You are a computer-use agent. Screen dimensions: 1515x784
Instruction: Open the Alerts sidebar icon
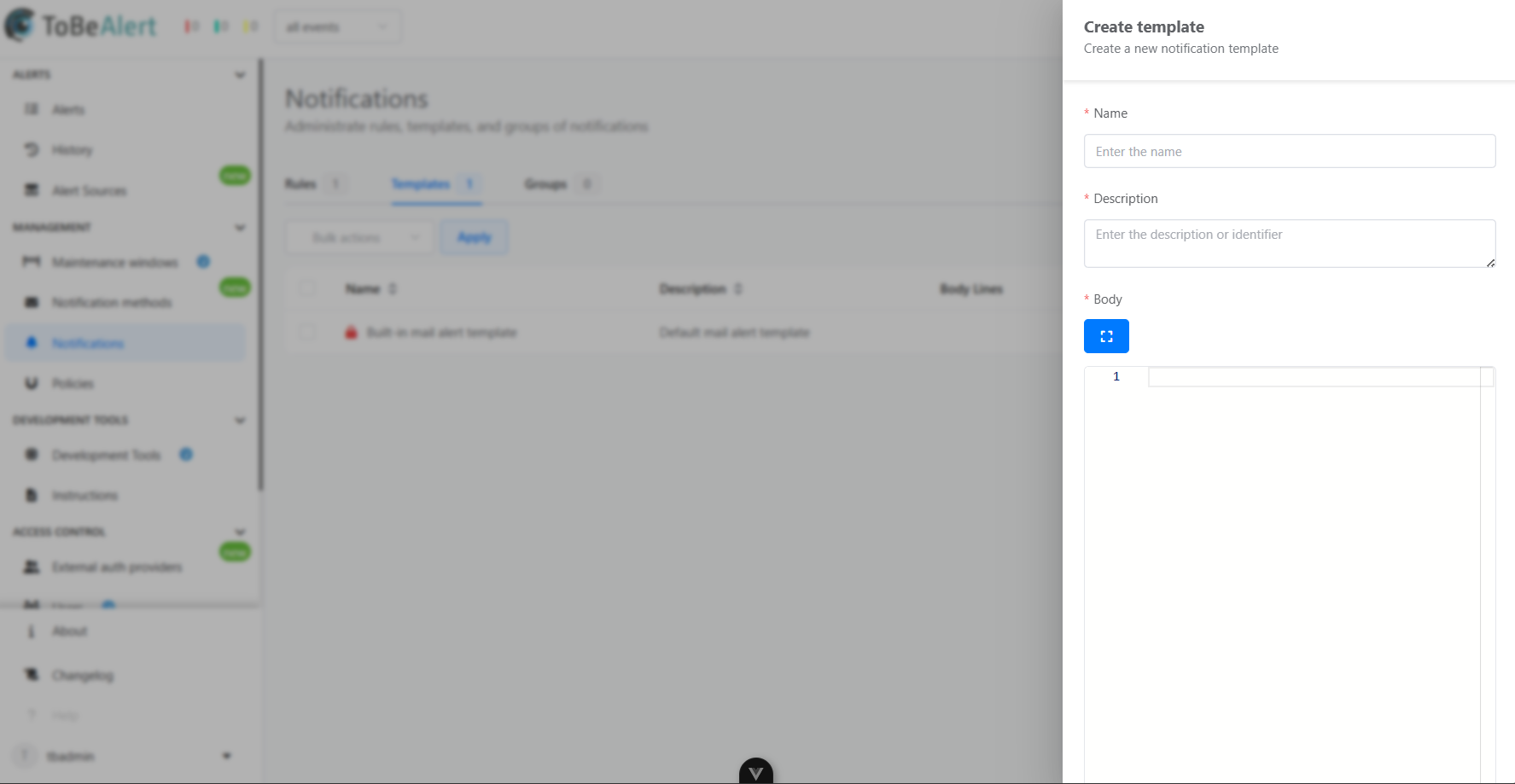click(x=32, y=109)
